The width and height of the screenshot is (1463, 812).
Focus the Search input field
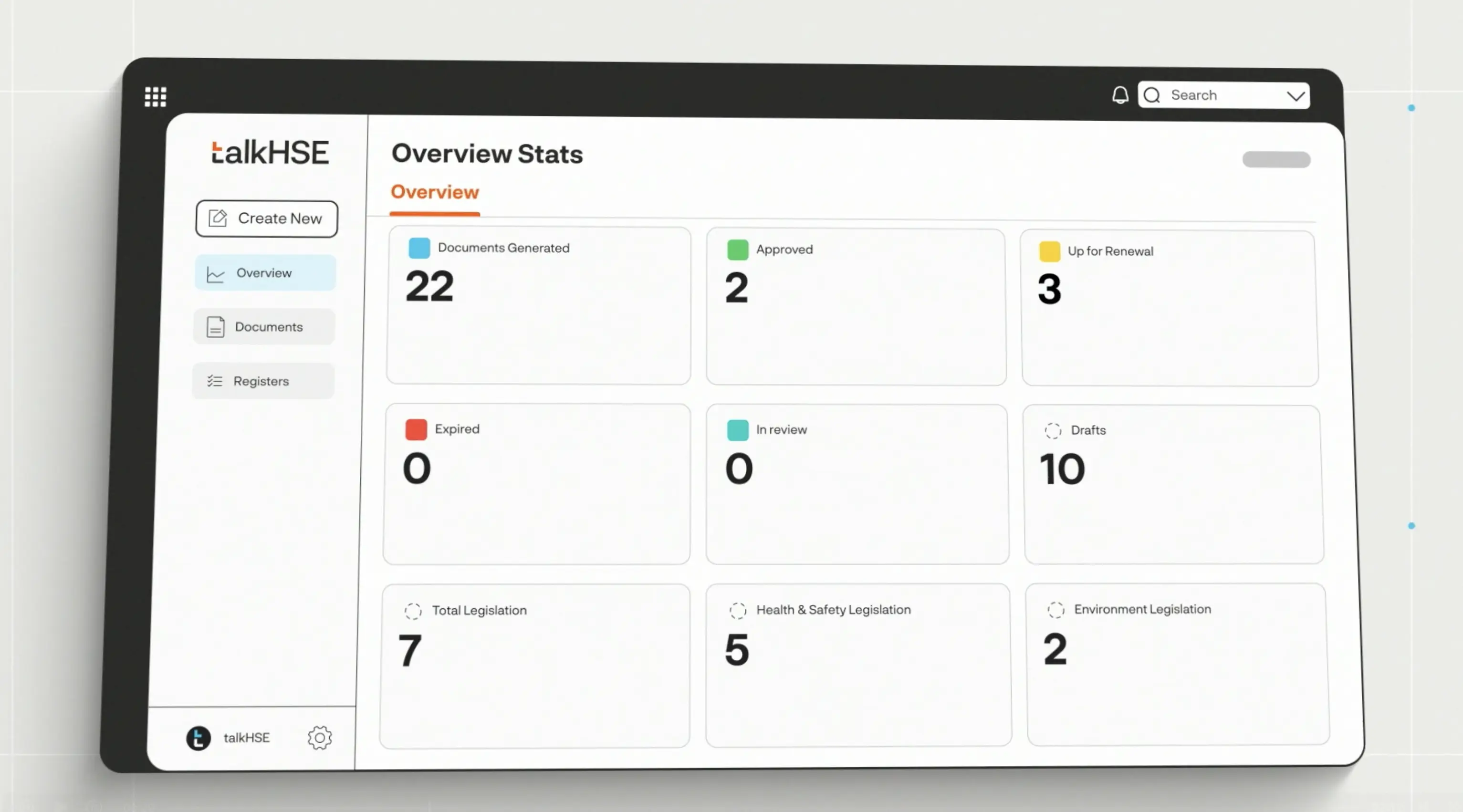coord(1224,95)
